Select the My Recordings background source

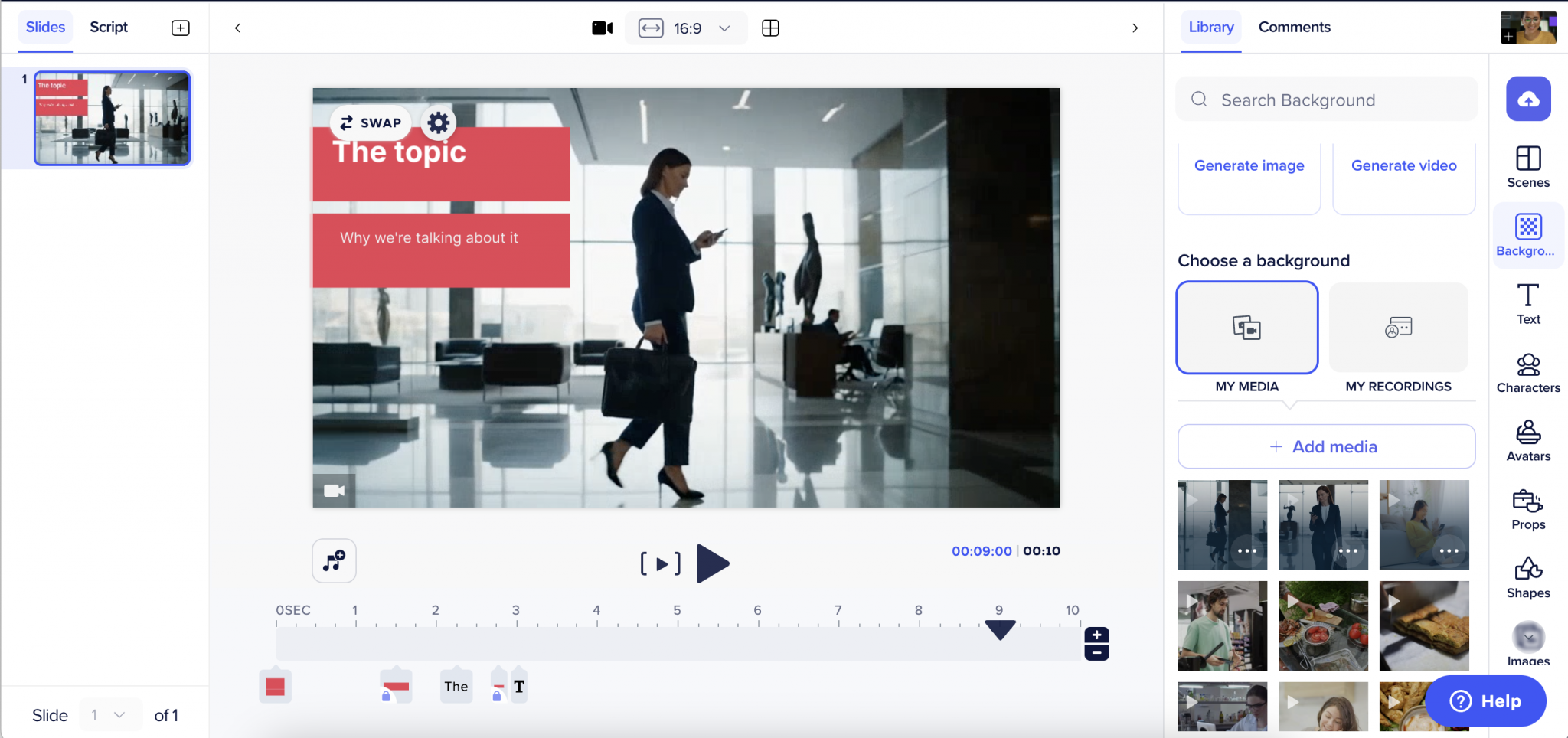[x=1398, y=328]
